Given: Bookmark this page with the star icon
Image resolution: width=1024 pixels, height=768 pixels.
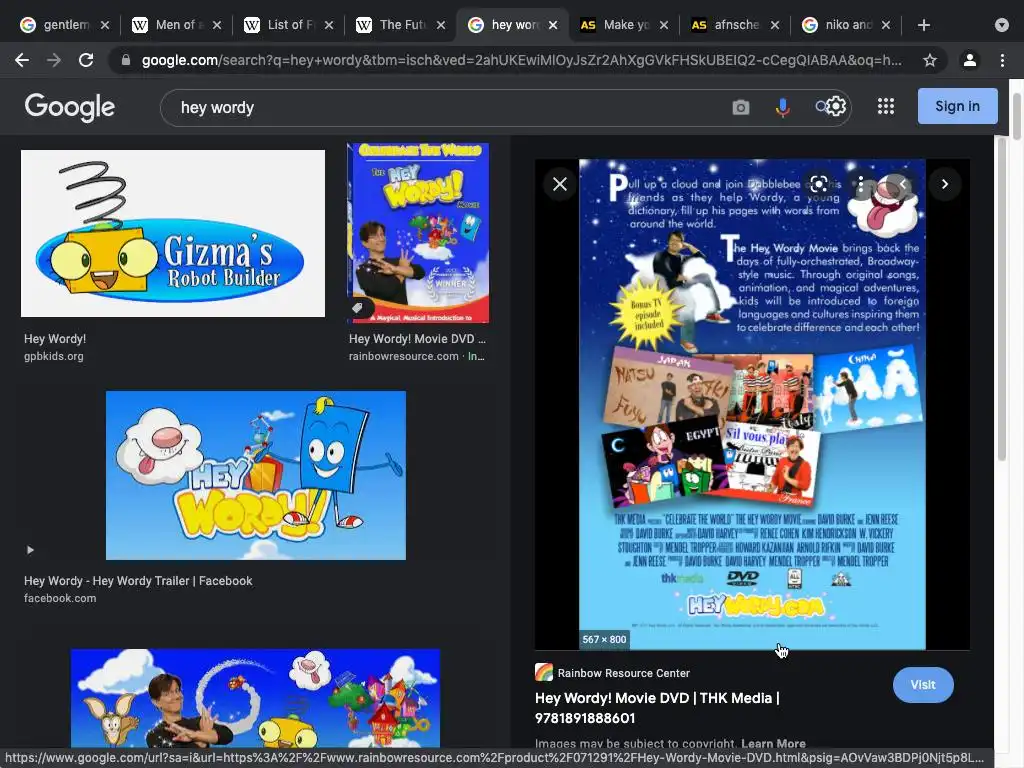Looking at the screenshot, I should (930, 60).
